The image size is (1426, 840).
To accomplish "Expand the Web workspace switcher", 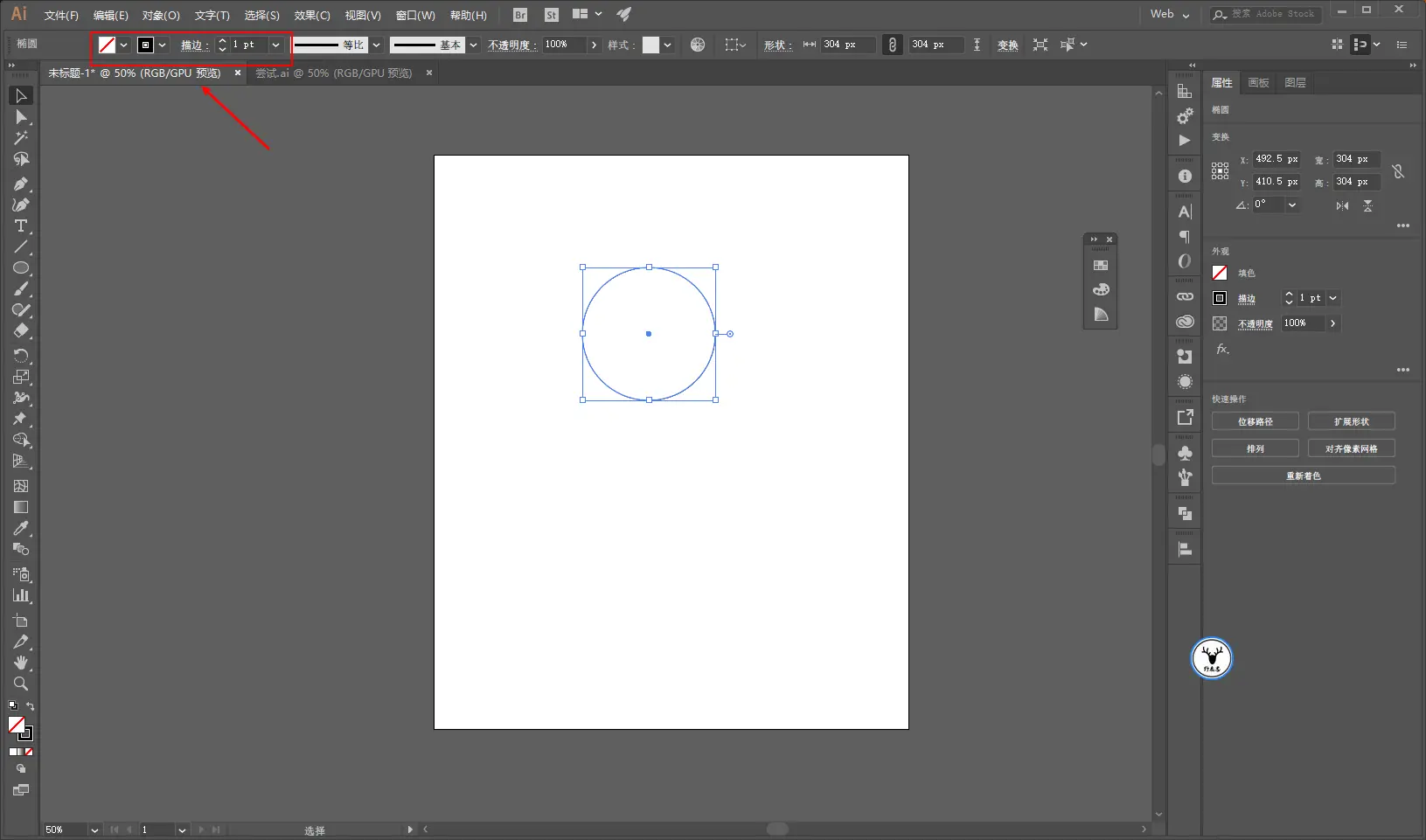I will (x=1169, y=15).
